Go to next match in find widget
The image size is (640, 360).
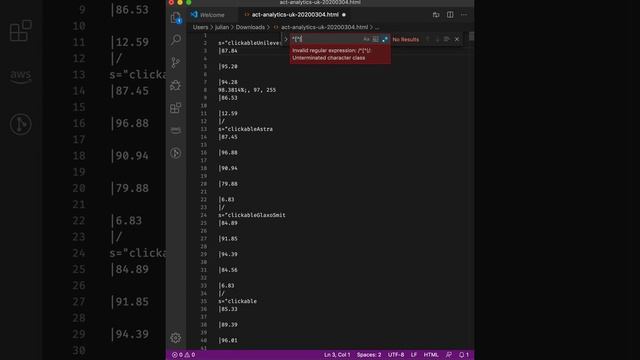(437, 39)
